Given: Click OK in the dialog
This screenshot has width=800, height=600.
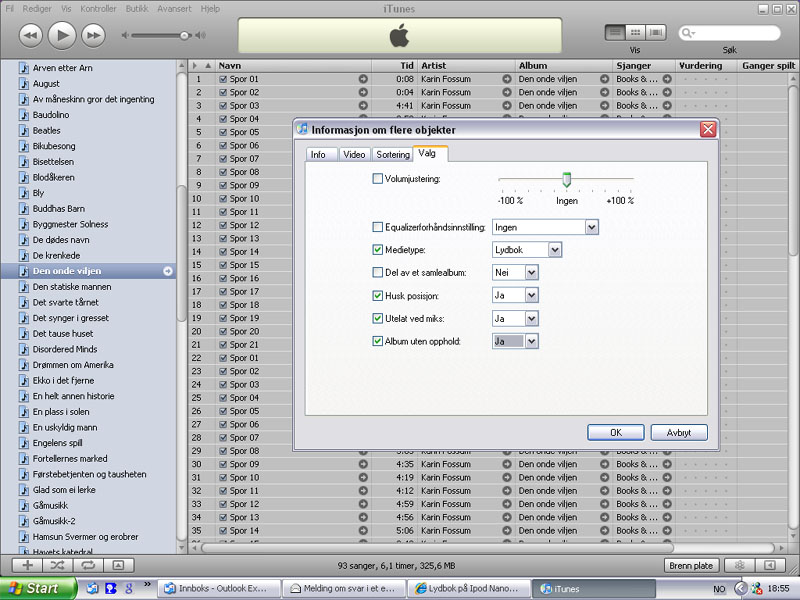Looking at the screenshot, I should [x=616, y=432].
